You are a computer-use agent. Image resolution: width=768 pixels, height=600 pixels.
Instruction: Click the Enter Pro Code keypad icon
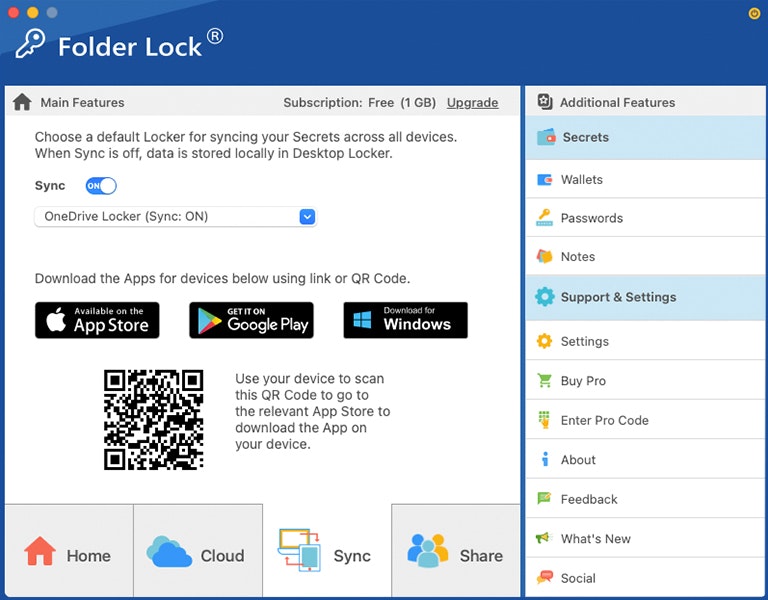(x=544, y=420)
